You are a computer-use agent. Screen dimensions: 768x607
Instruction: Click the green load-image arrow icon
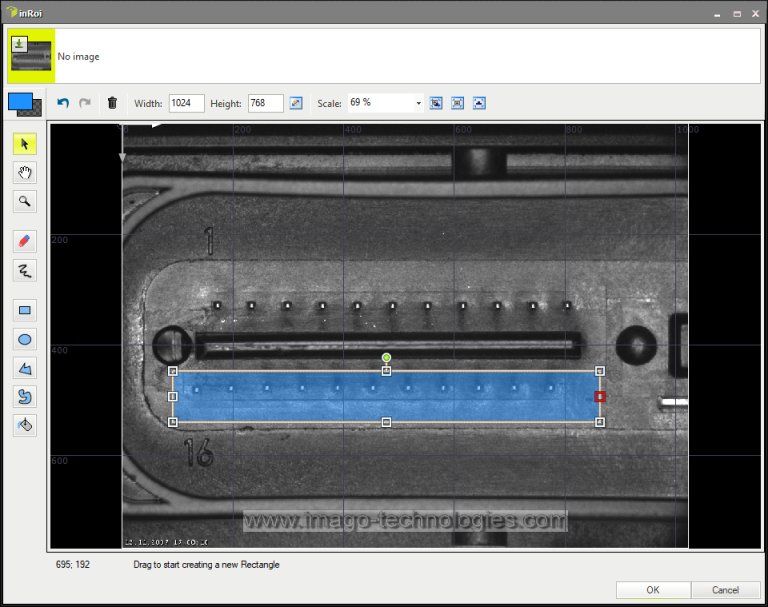coord(19,44)
